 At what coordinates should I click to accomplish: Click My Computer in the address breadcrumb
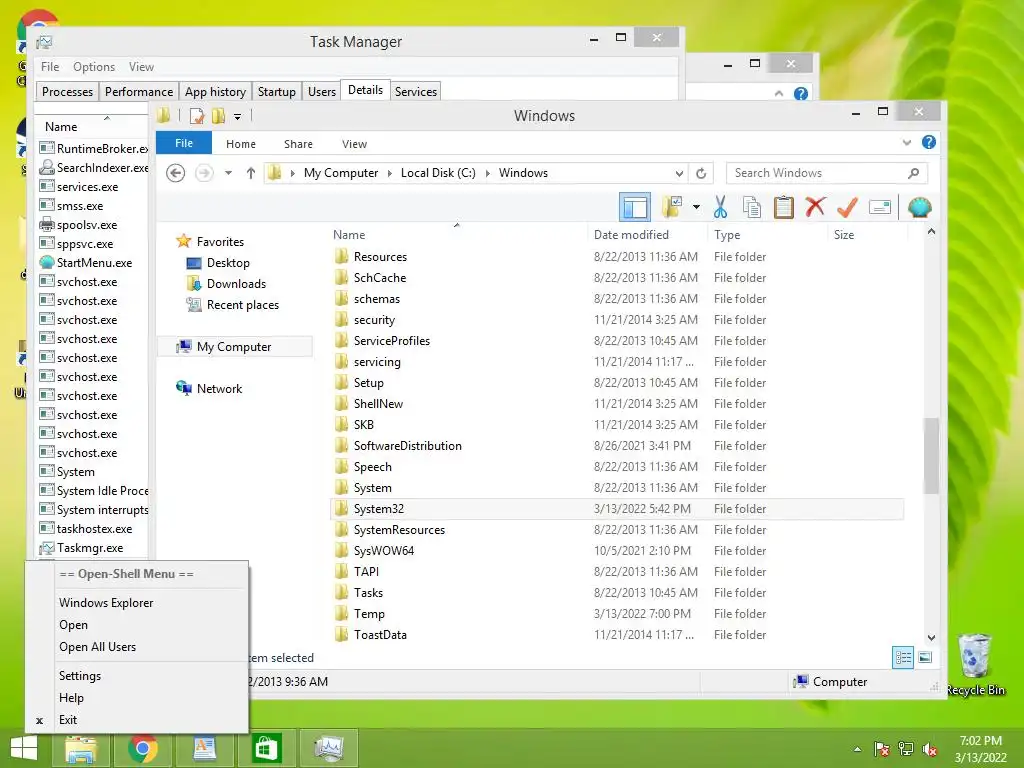[341, 173]
